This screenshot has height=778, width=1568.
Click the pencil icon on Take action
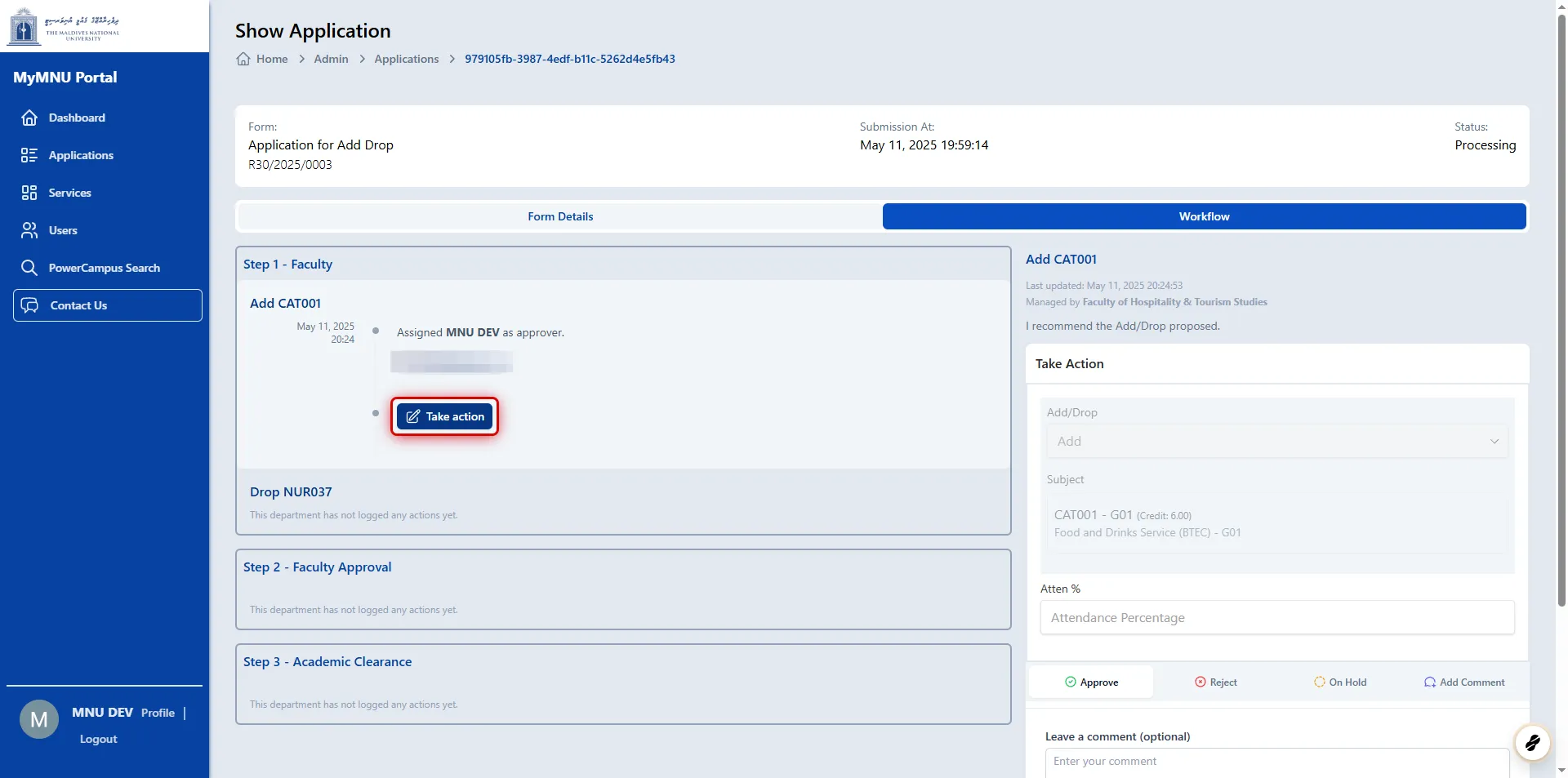coord(413,416)
